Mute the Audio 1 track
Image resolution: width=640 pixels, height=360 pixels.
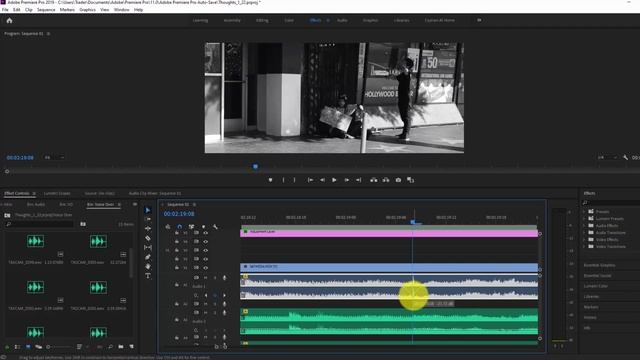(x=205, y=278)
